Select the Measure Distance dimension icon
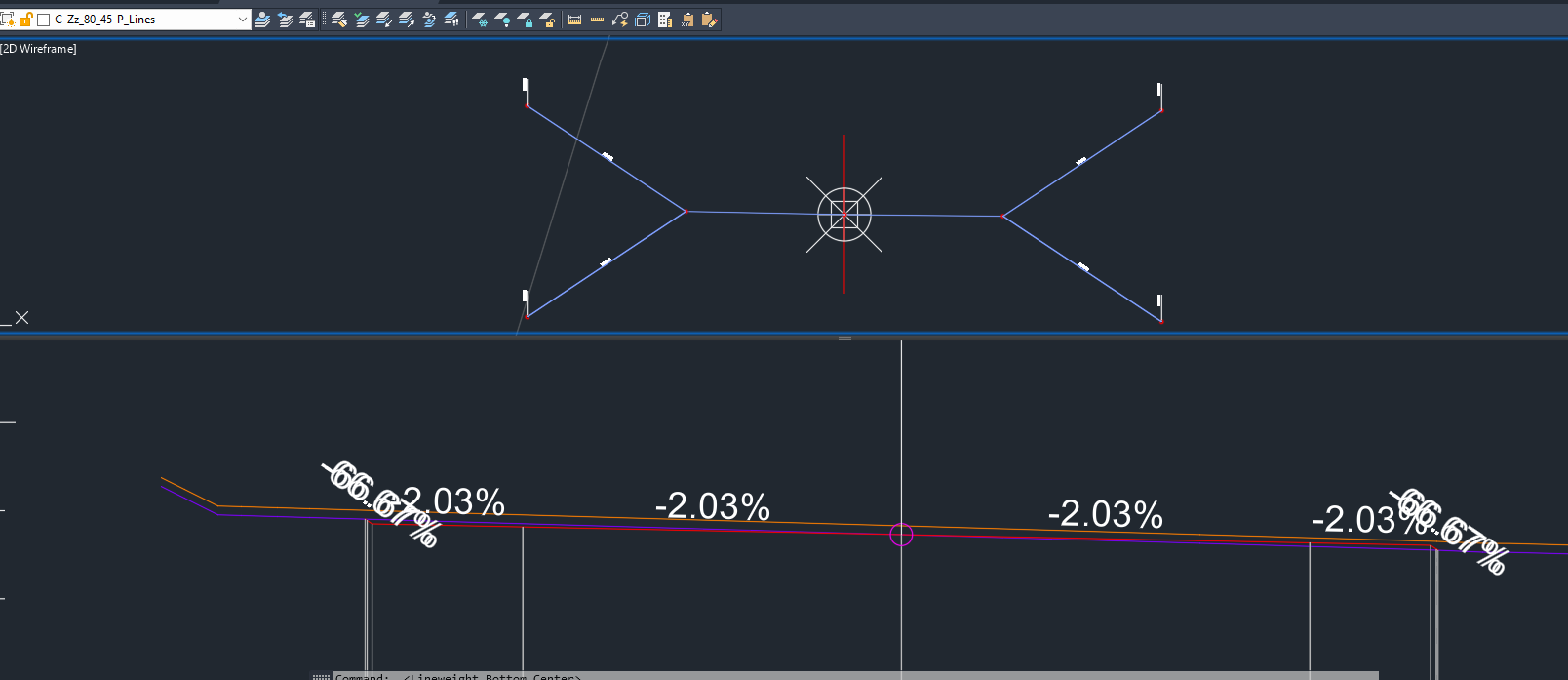Image resolution: width=1568 pixels, height=680 pixels. click(x=574, y=20)
